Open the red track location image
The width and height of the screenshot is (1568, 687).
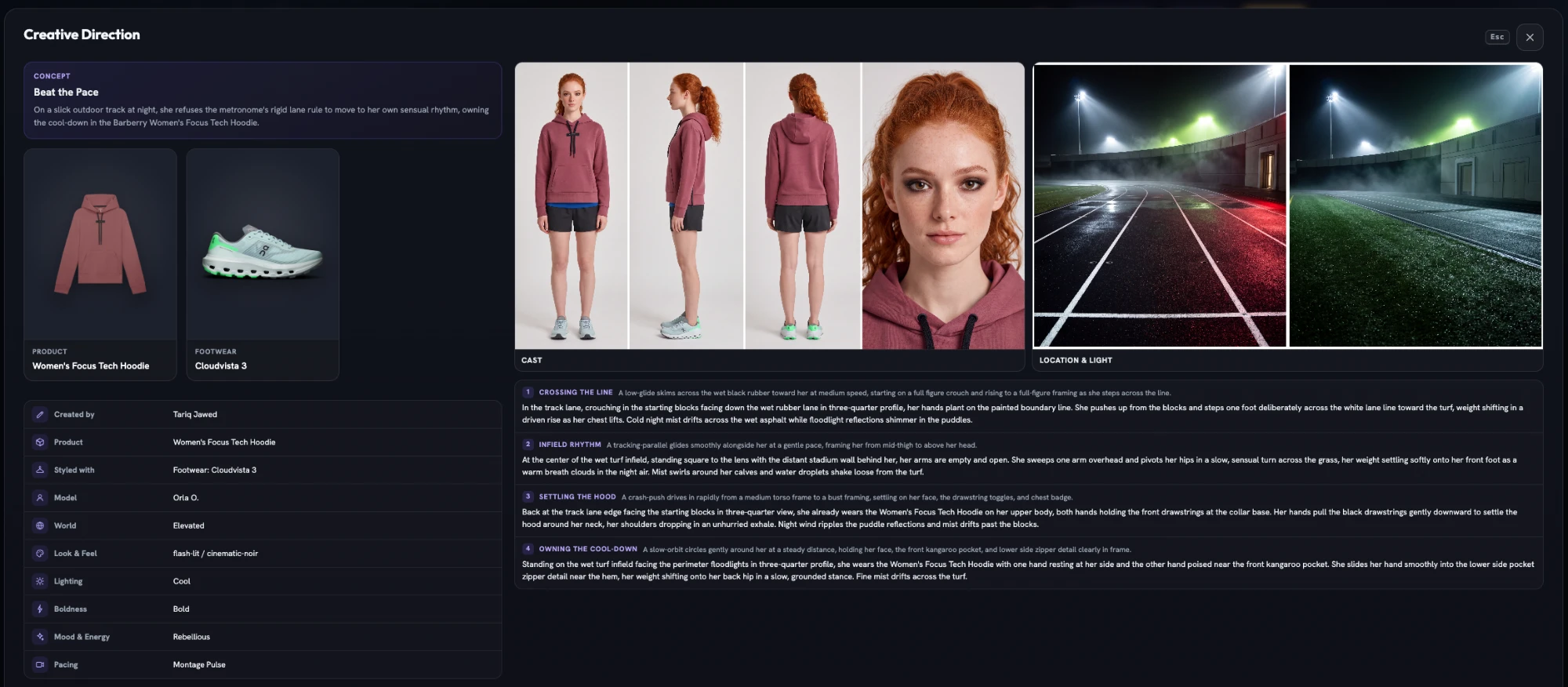coord(1160,205)
